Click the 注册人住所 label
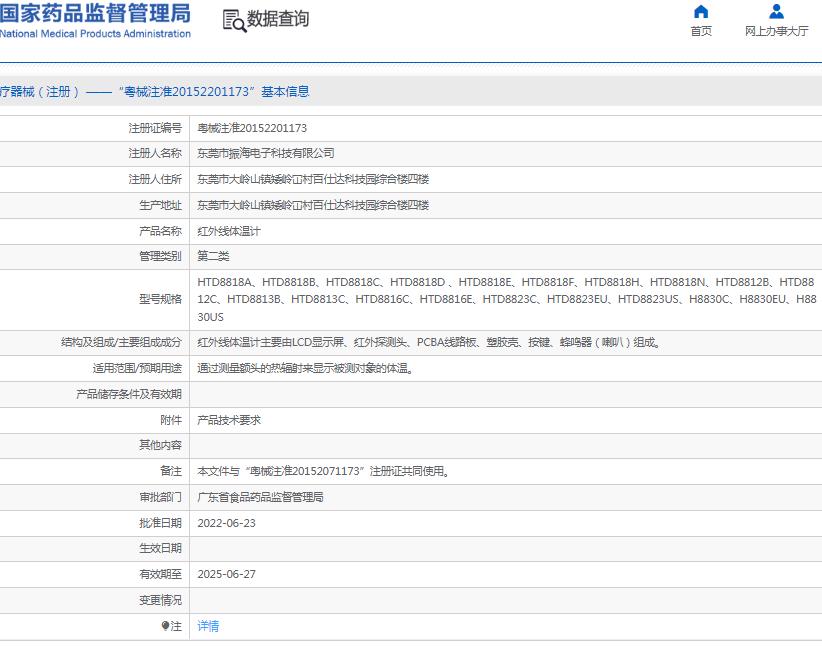 [x=155, y=179]
